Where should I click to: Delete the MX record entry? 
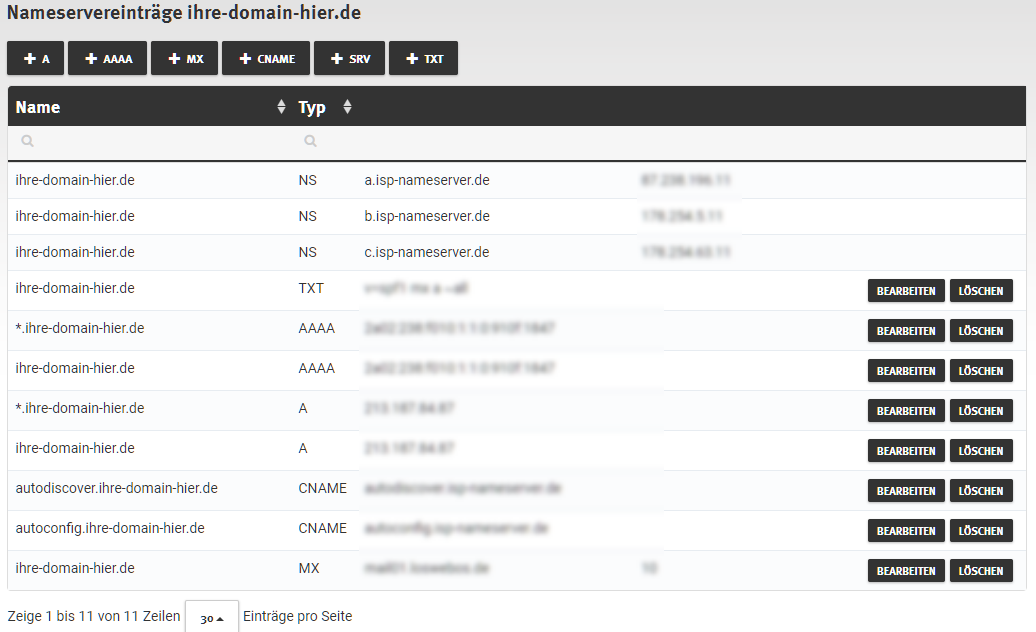981,571
